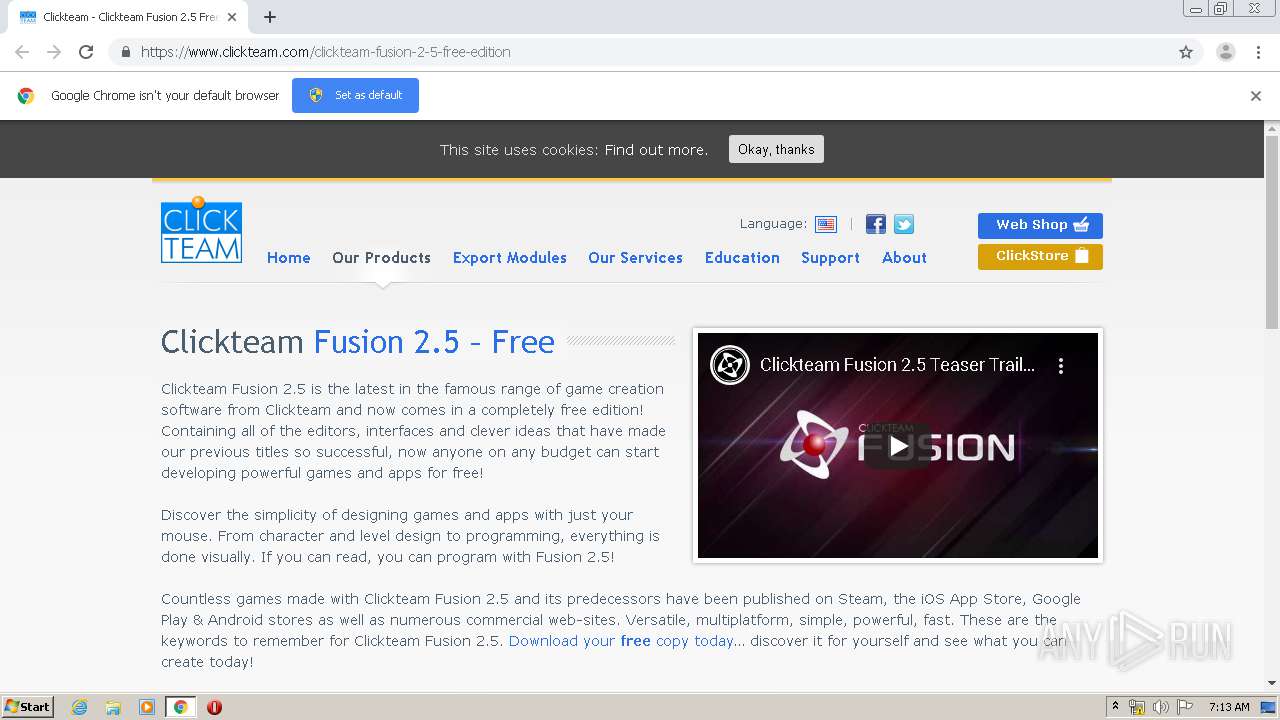The image size is (1280, 720).
Task: Open Our Products menu
Action: coord(381,258)
